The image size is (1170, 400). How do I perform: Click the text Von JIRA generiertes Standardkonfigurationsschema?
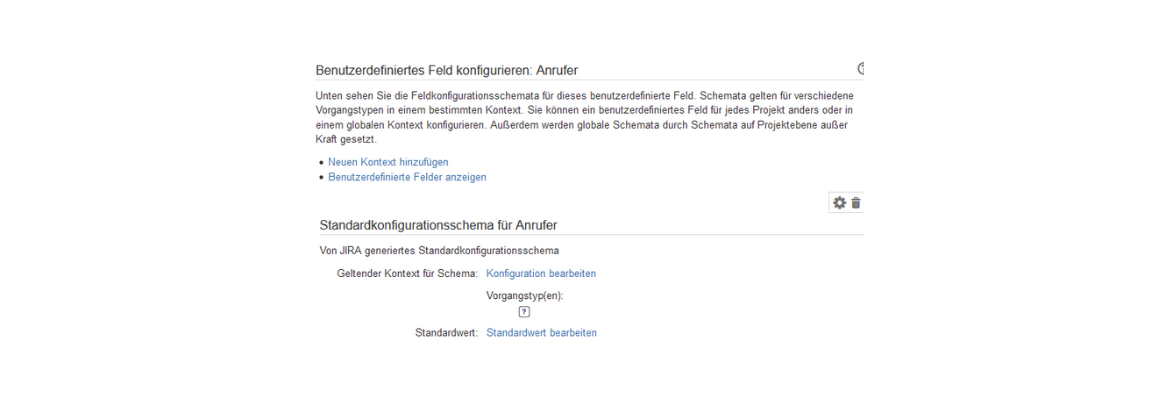[437, 251]
